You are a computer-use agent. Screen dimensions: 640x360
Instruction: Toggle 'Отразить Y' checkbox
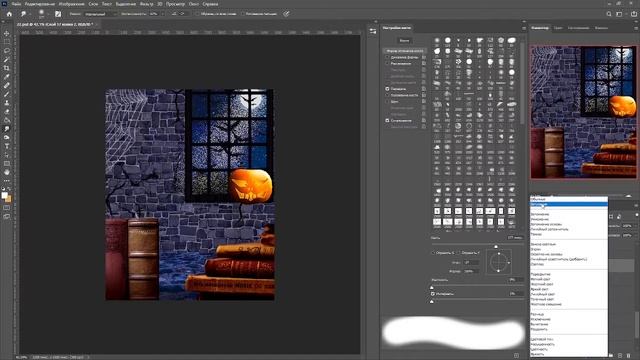[x=459, y=253]
